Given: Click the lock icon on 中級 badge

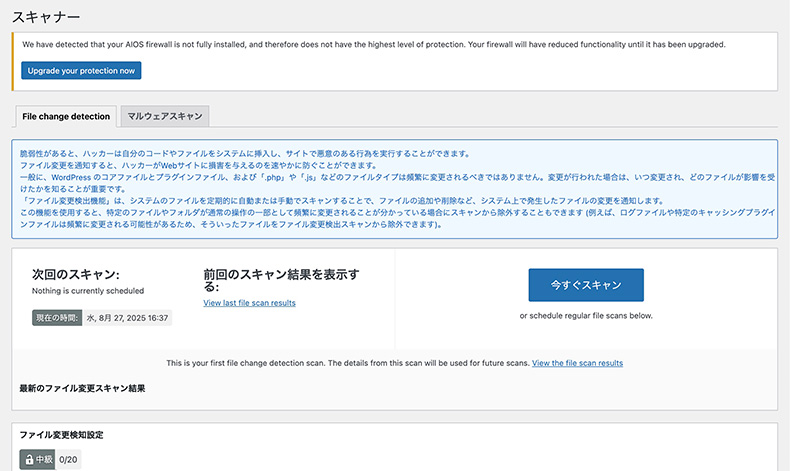Looking at the screenshot, I should (29, 459).
